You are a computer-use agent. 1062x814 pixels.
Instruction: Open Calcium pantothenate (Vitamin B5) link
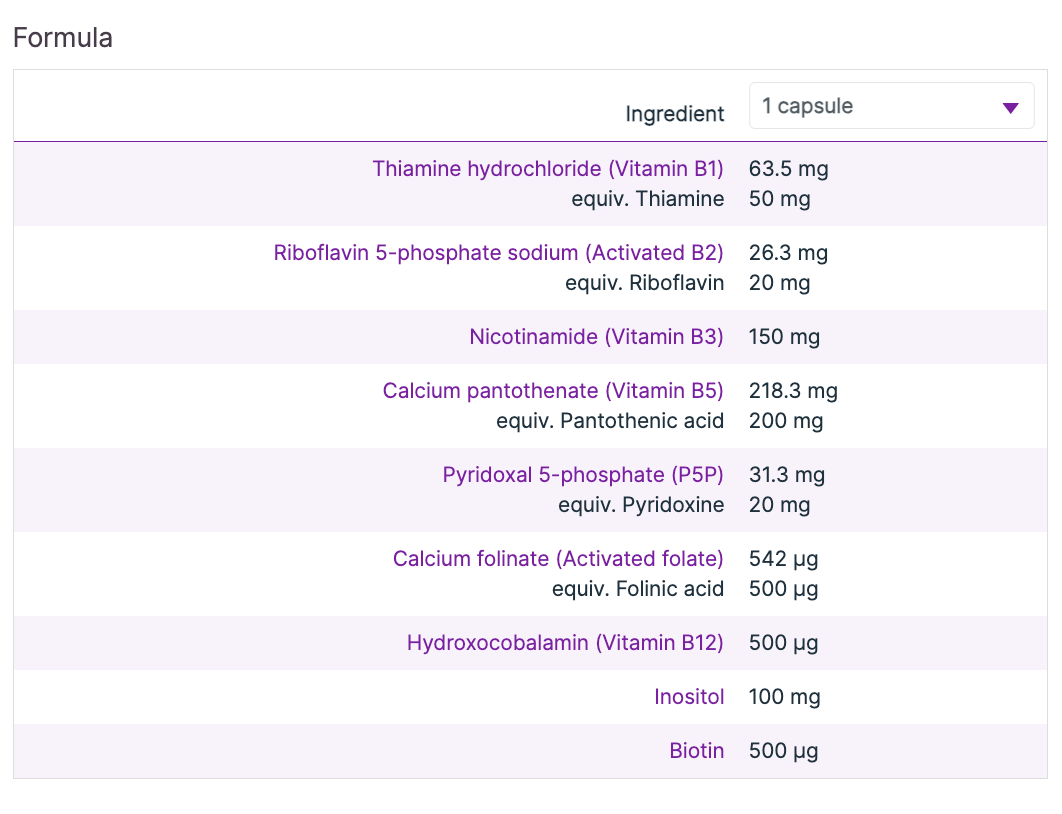[x=553, y=391]
